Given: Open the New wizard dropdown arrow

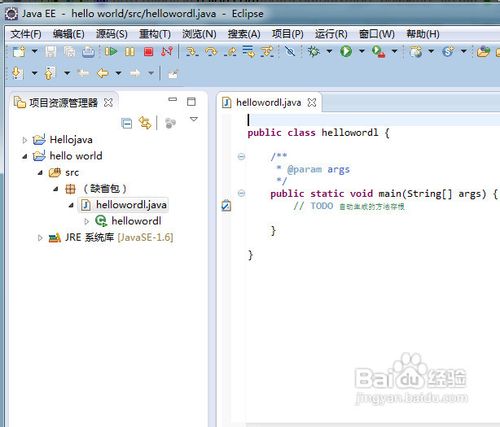Looking at the screenshot, I should click(34, 52).
